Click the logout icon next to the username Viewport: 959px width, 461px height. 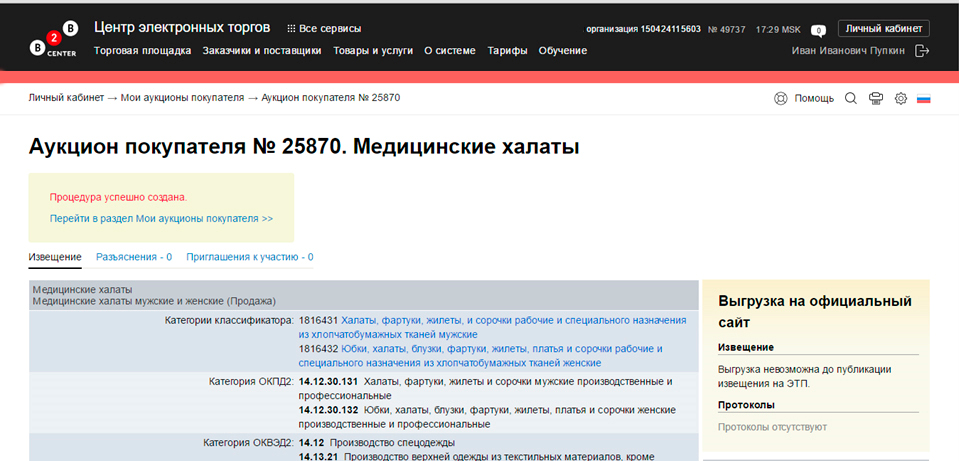[x=921, y=51]
